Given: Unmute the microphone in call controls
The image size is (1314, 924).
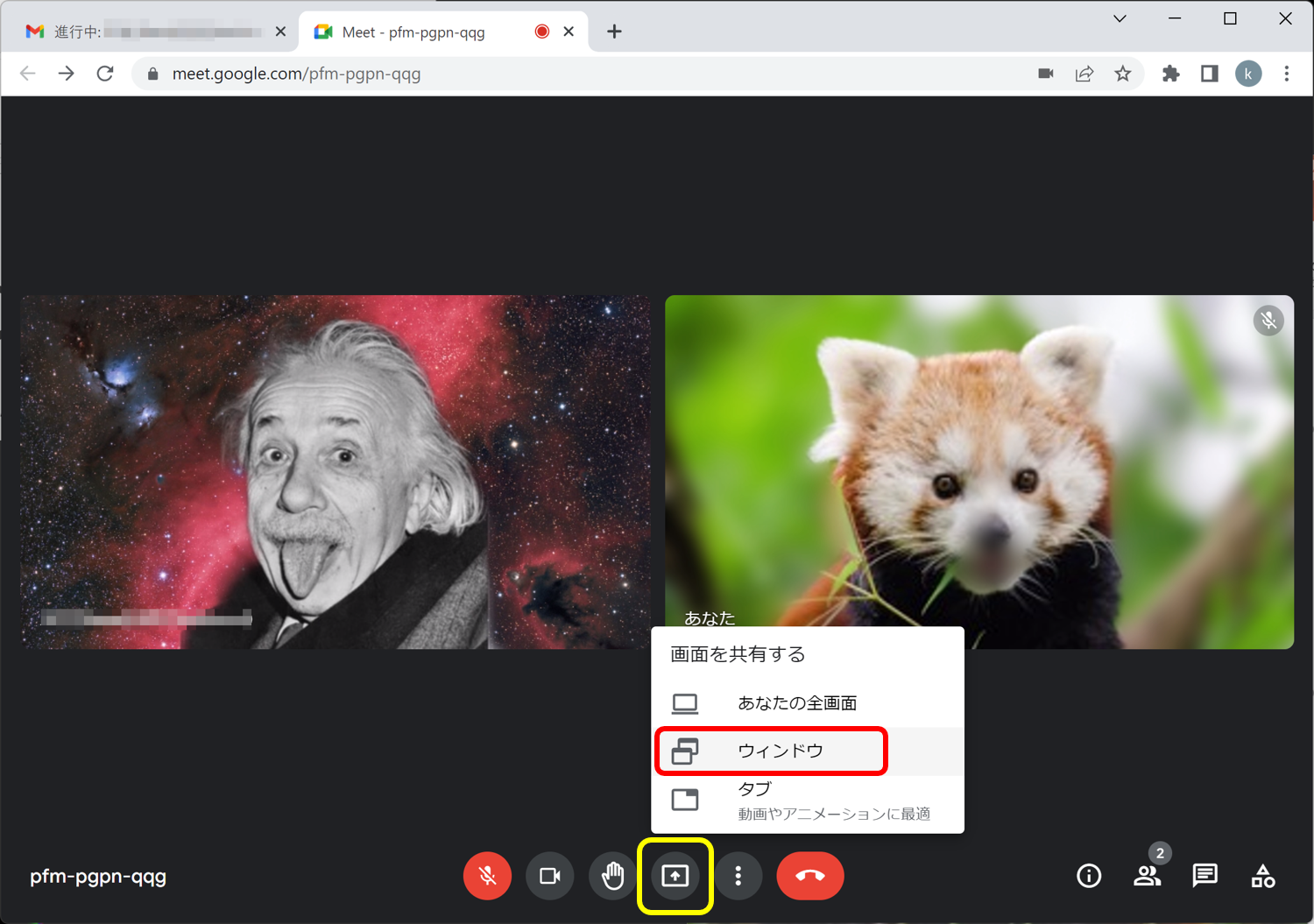Looking at the screenshot, I should [487, 876].
